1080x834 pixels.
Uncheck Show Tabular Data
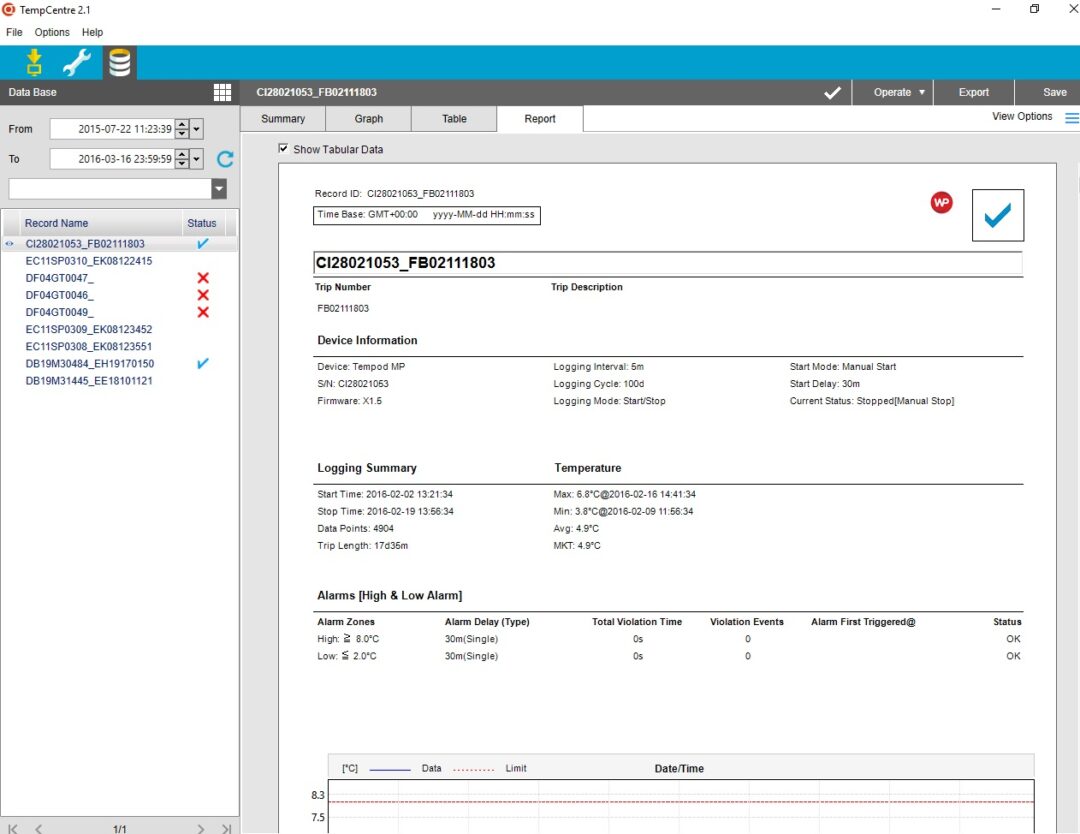click(282, 148)
